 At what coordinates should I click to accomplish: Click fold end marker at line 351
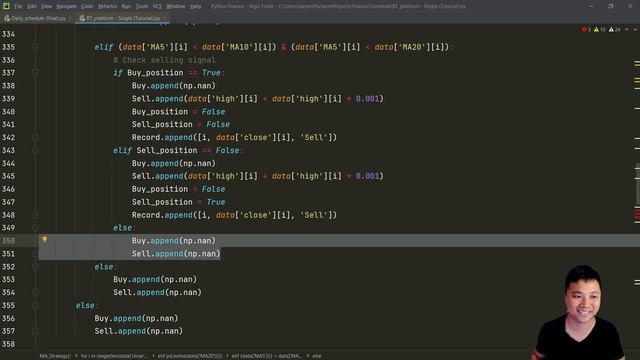(36, 254)
